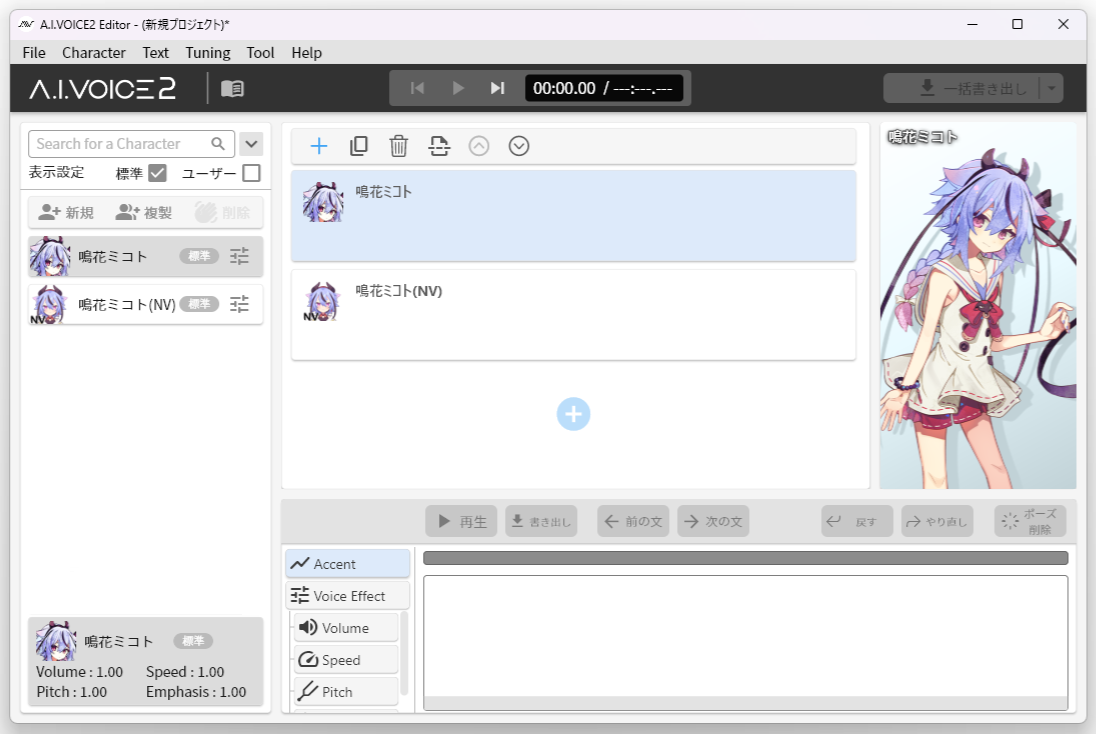Open the dictionary book icon in header
This screenshot has width=1096, height=734.
[232, 89]
